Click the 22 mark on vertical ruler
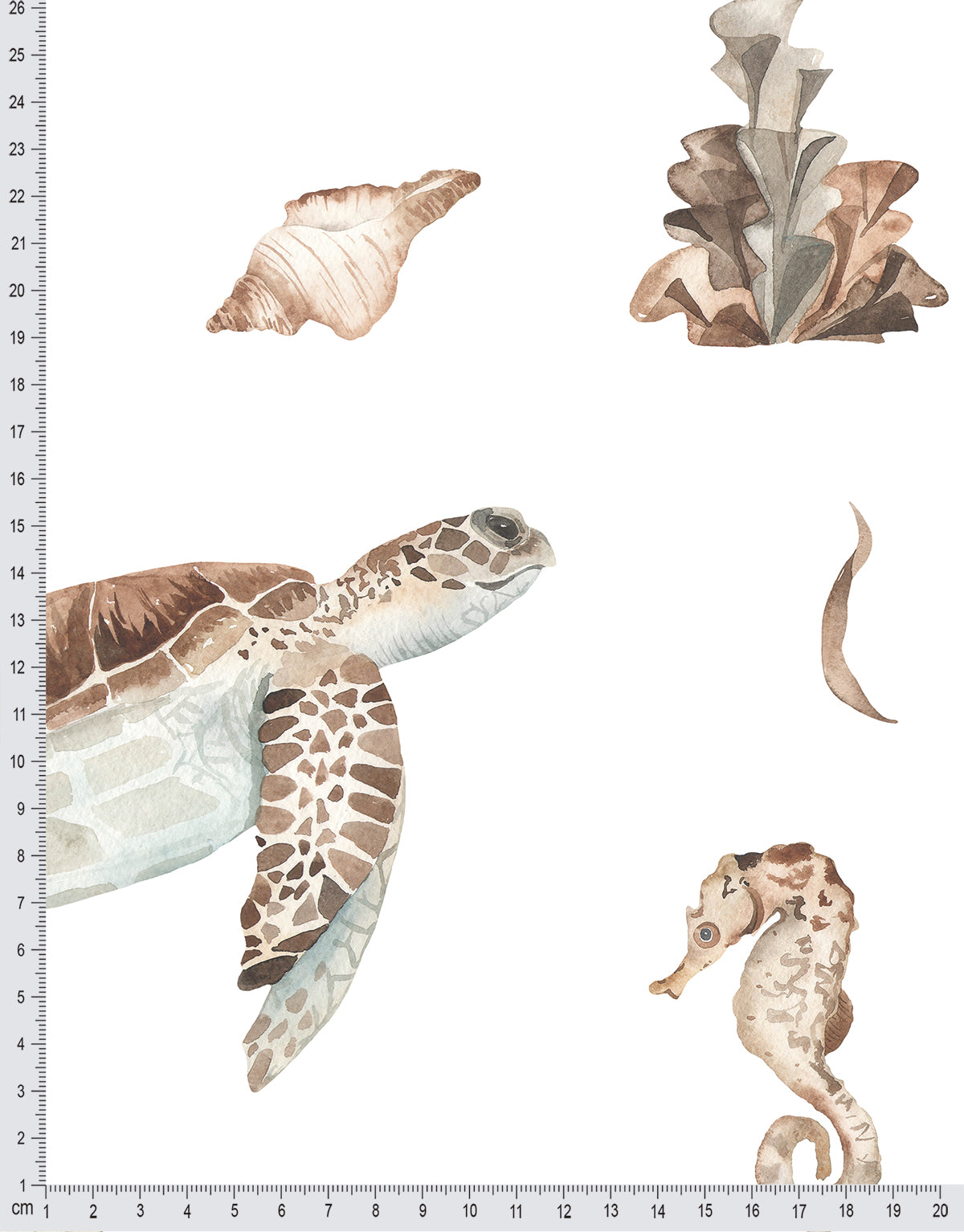Screen dimensions: 964x1232 click(x=16, y=196)
